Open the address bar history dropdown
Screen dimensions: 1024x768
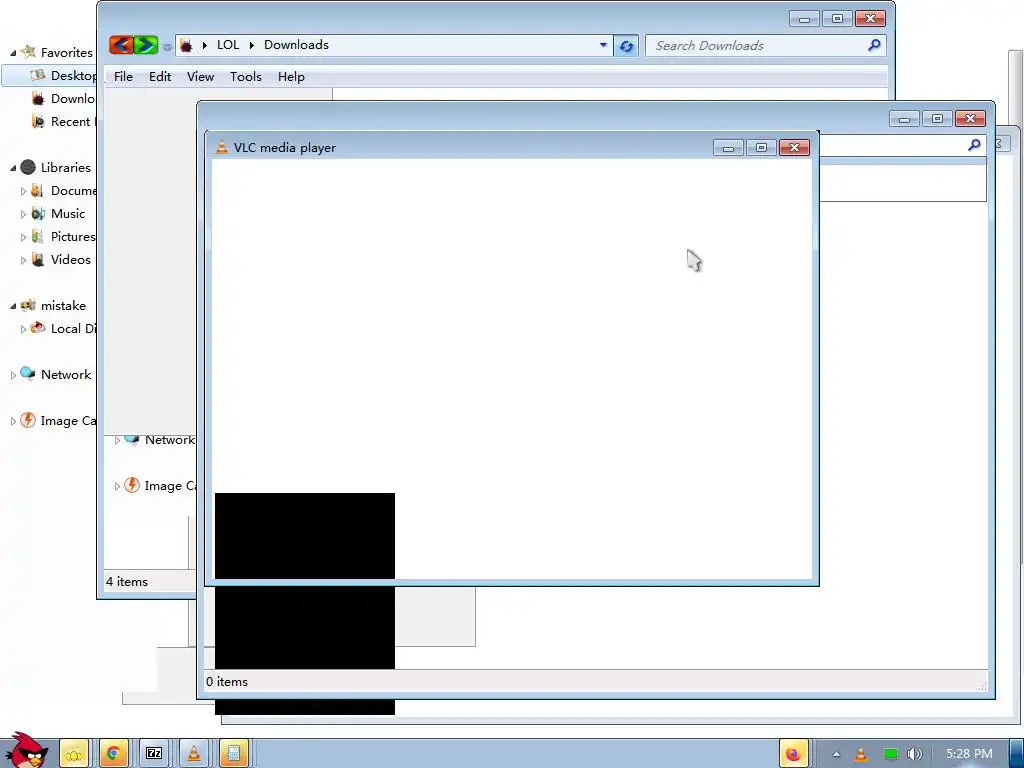point(603,45)
